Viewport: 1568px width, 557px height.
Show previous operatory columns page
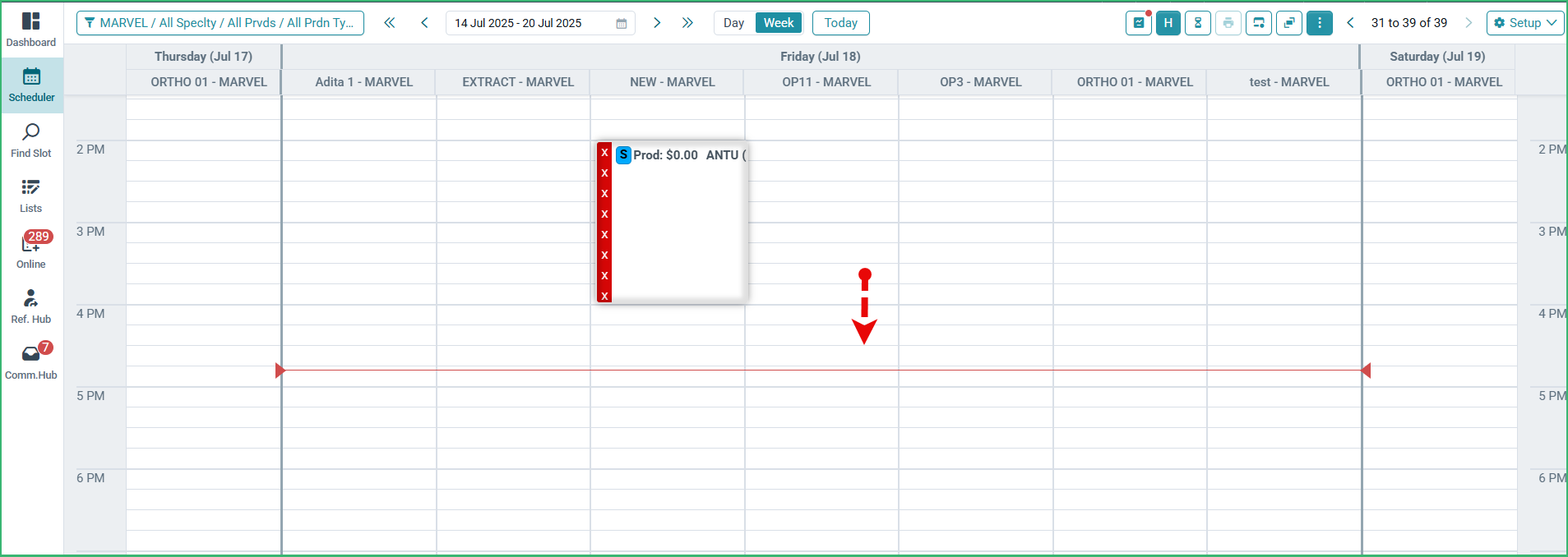(x=1350, y=23)
